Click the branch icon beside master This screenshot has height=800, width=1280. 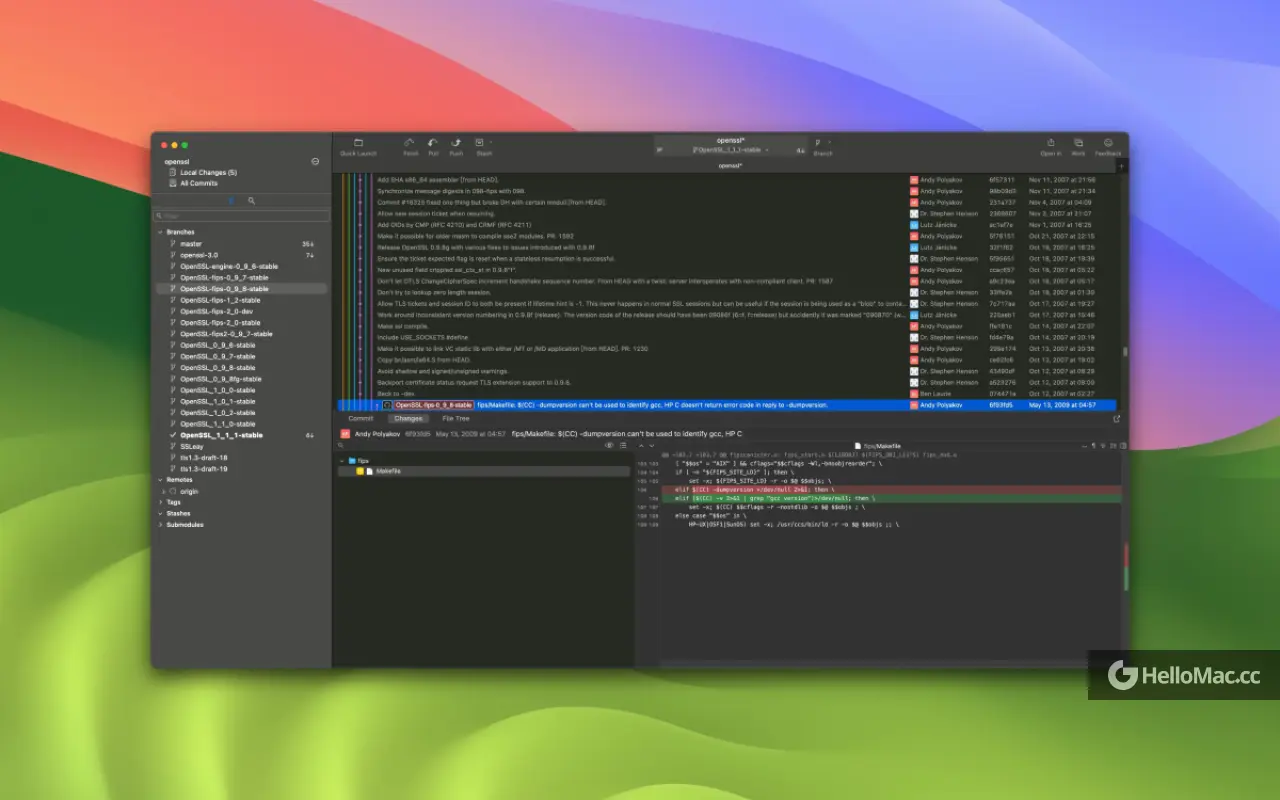pyautogui.click(x=173, y=244)
